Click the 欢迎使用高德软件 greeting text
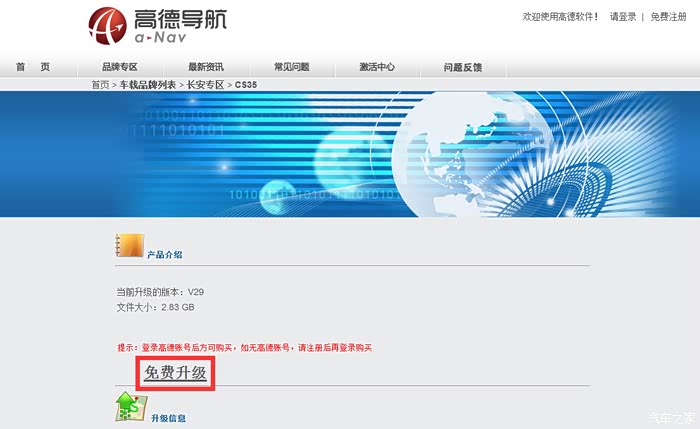This screenshot has height=429, width=700. coord(560,17)
